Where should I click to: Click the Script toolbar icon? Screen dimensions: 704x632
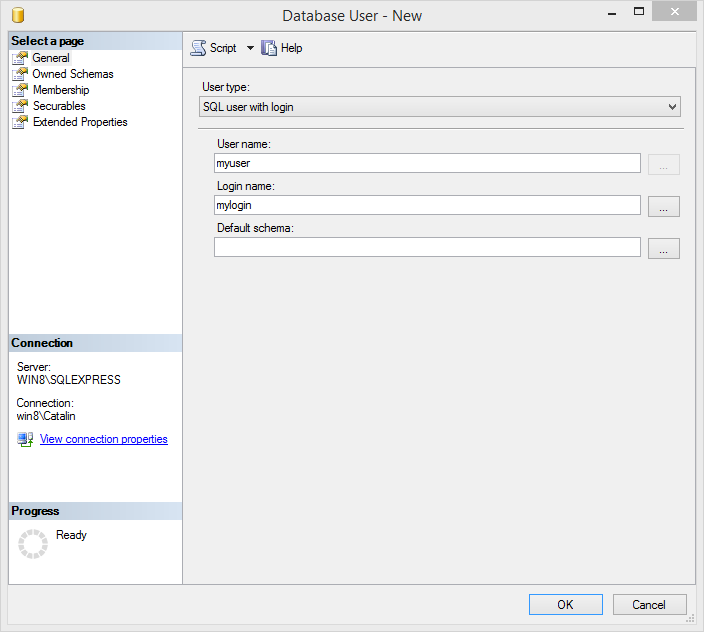click(x=198, y=48)
